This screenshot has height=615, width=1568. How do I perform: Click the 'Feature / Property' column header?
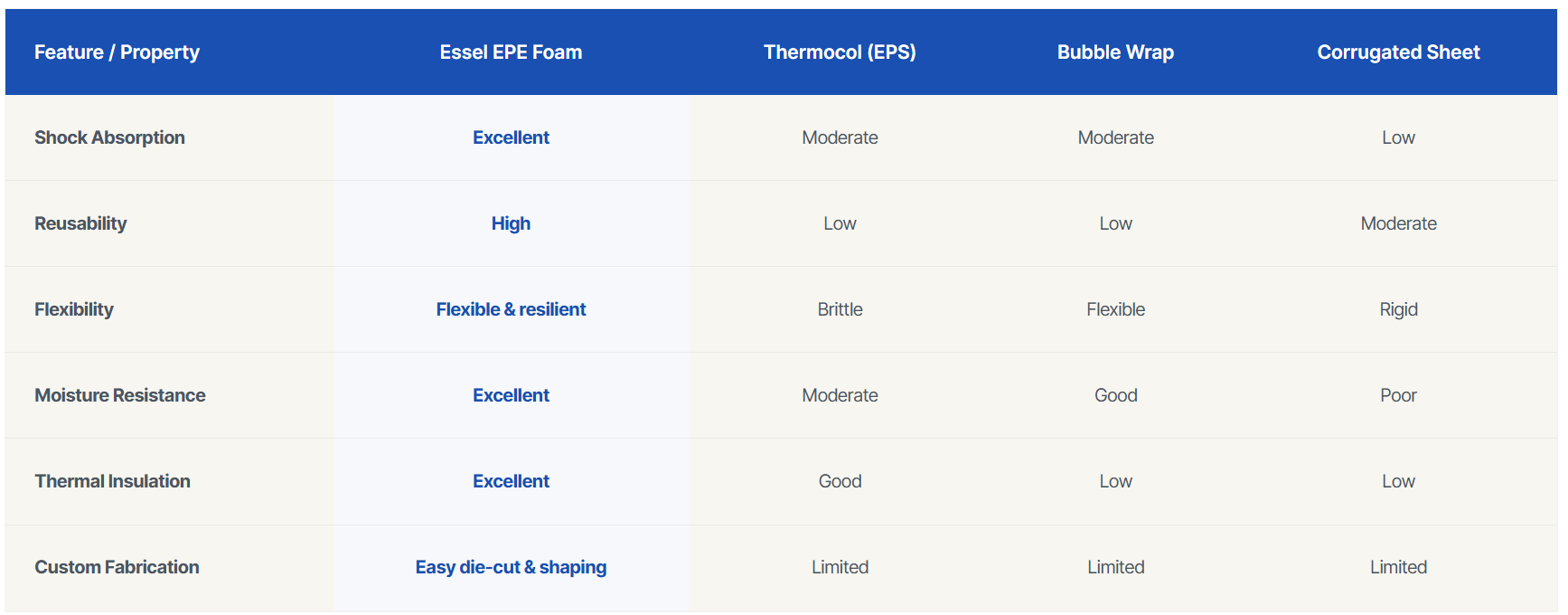pyautogui.click(x=117, y=52)
